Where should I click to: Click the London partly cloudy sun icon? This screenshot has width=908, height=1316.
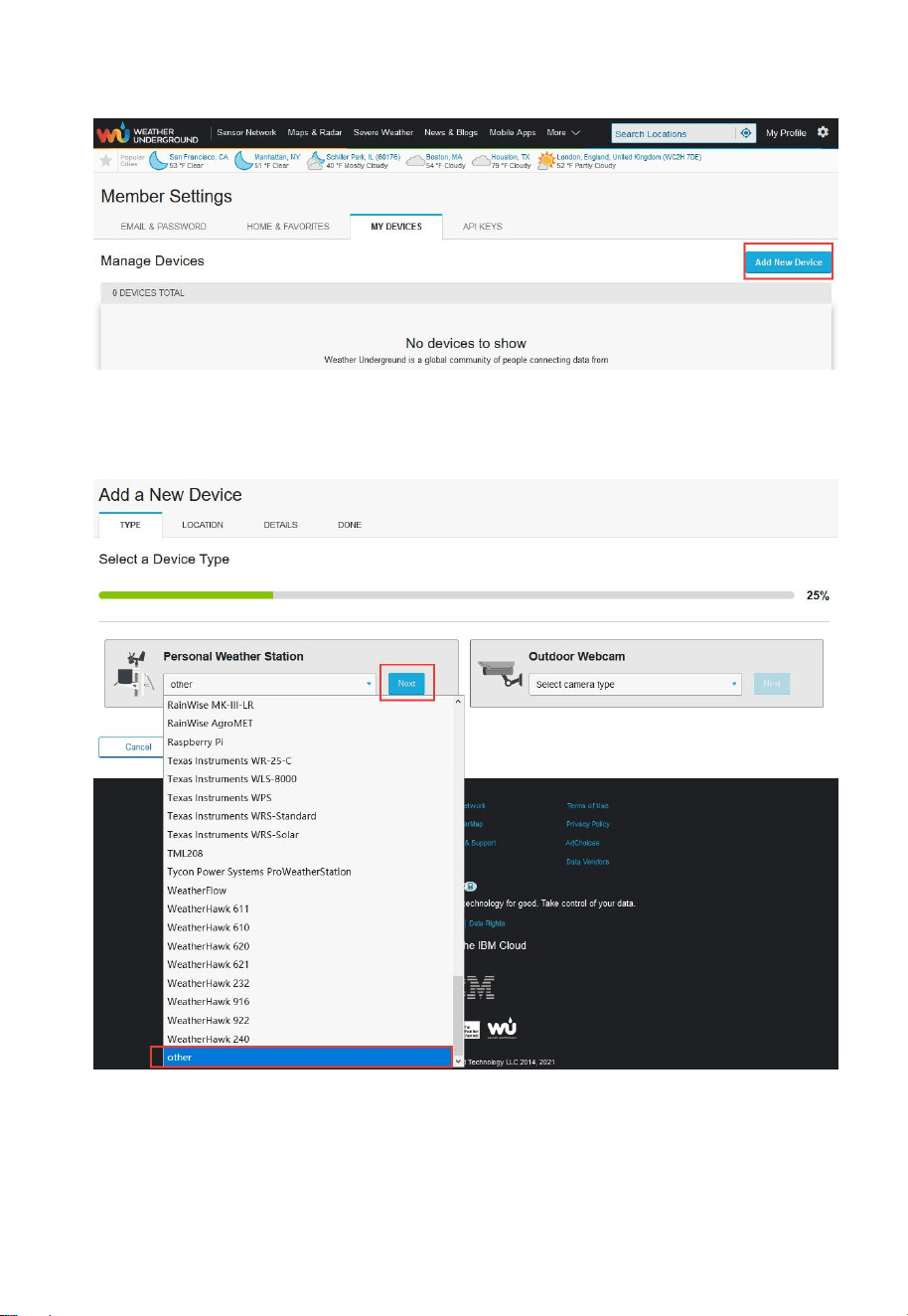click(x=545, y=161)
